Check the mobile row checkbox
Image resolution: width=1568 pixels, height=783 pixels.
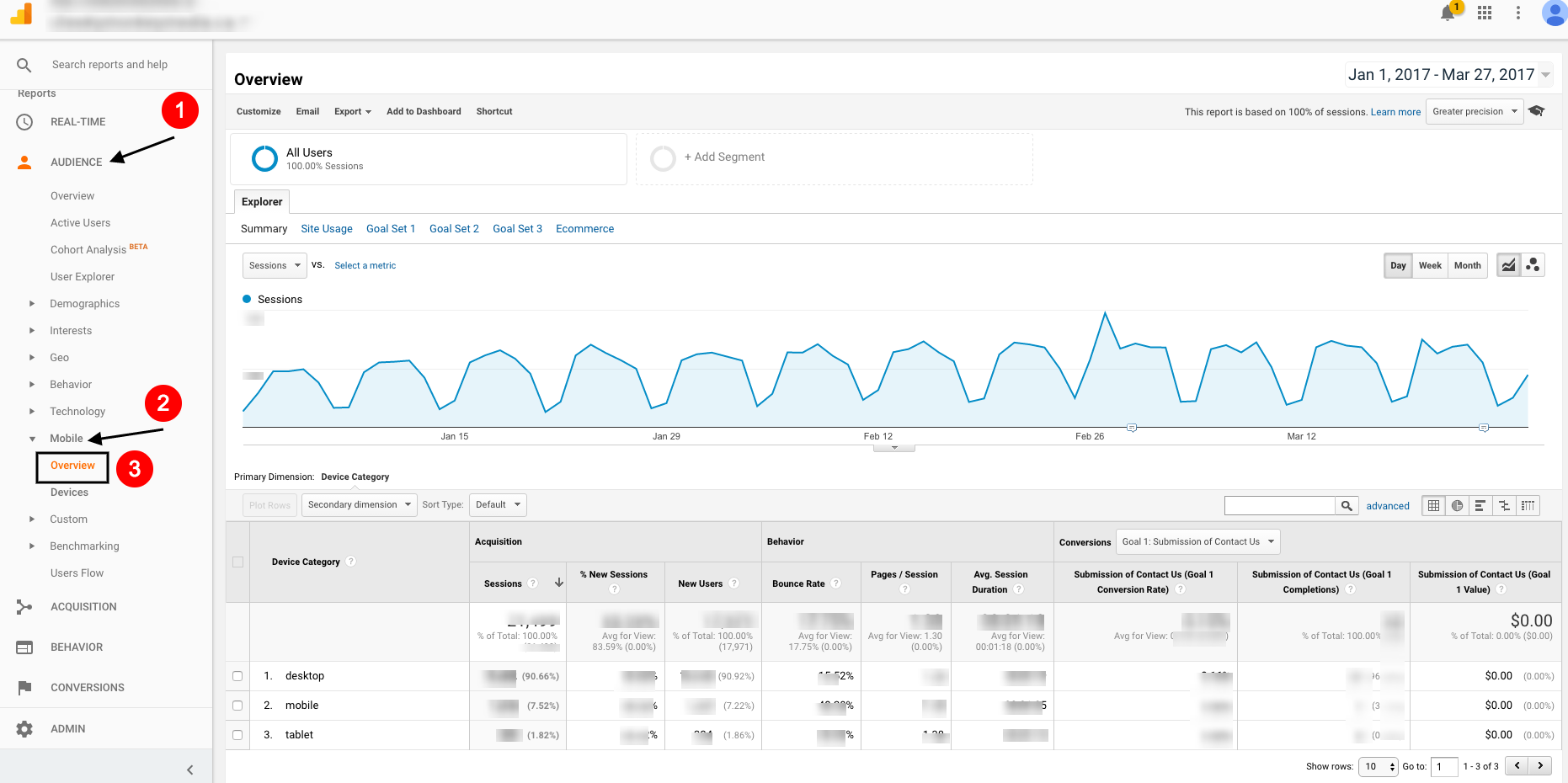tap(237, 706)
